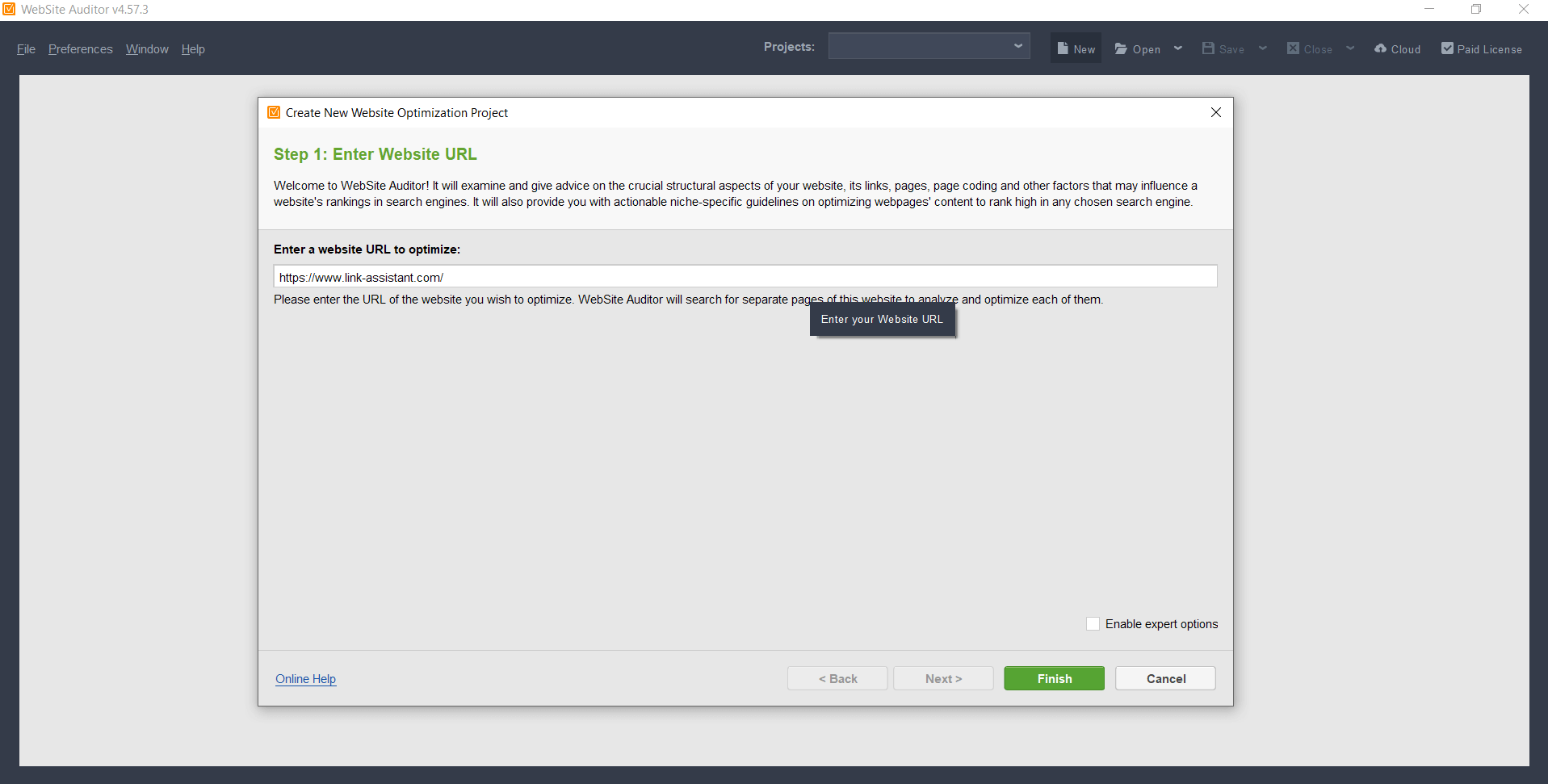Image resolution: width=1548 pixels, height=784 pixels.
Task: Click the green Finish button
Action: click(x=1054, y=678)
